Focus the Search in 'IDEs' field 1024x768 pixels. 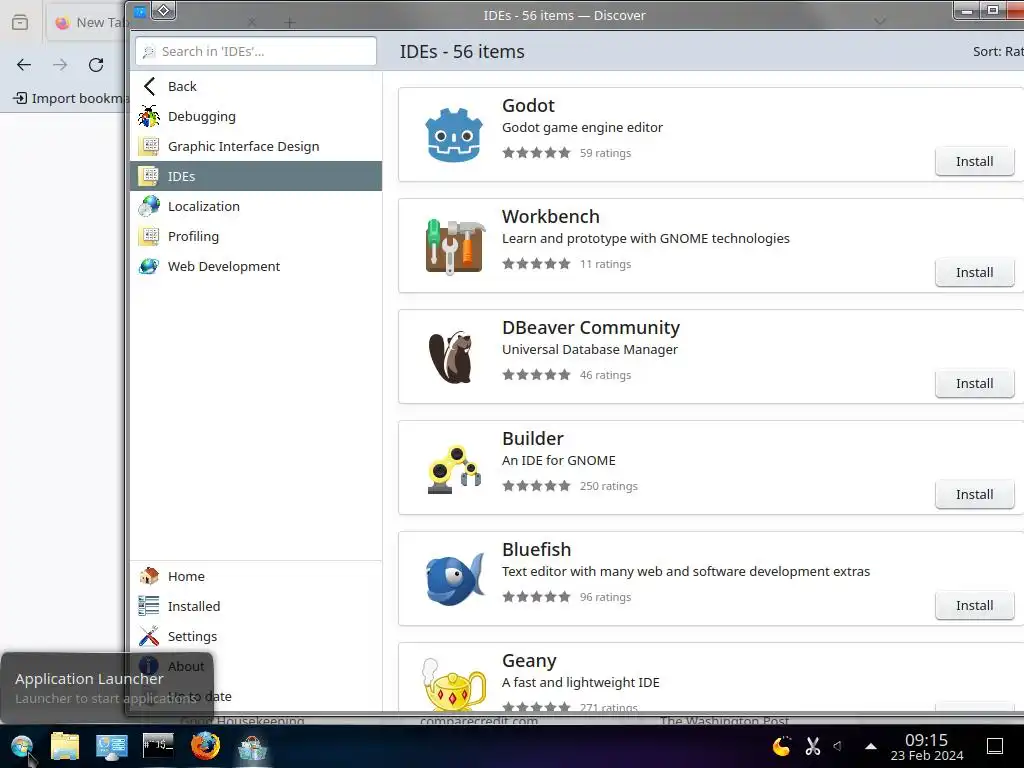click(x=256, y=51)
